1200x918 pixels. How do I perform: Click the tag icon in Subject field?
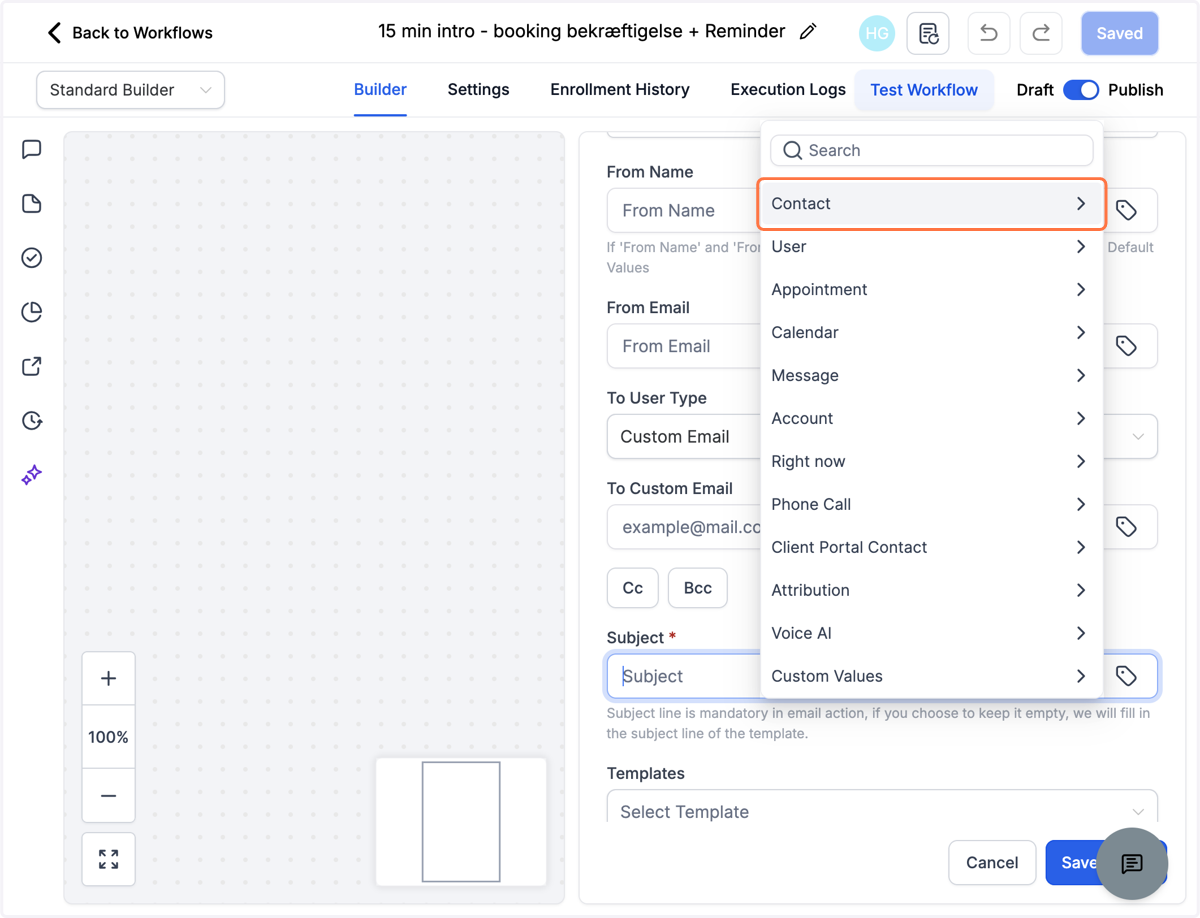click(1127, 676)
